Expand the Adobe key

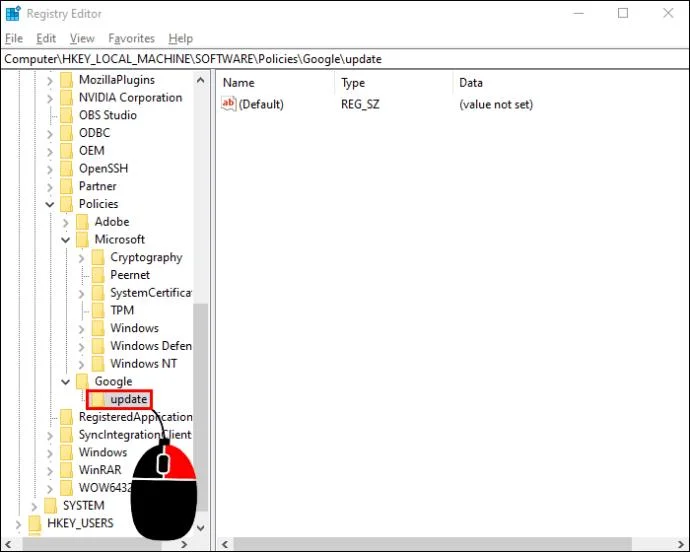(x=66, y=223)
